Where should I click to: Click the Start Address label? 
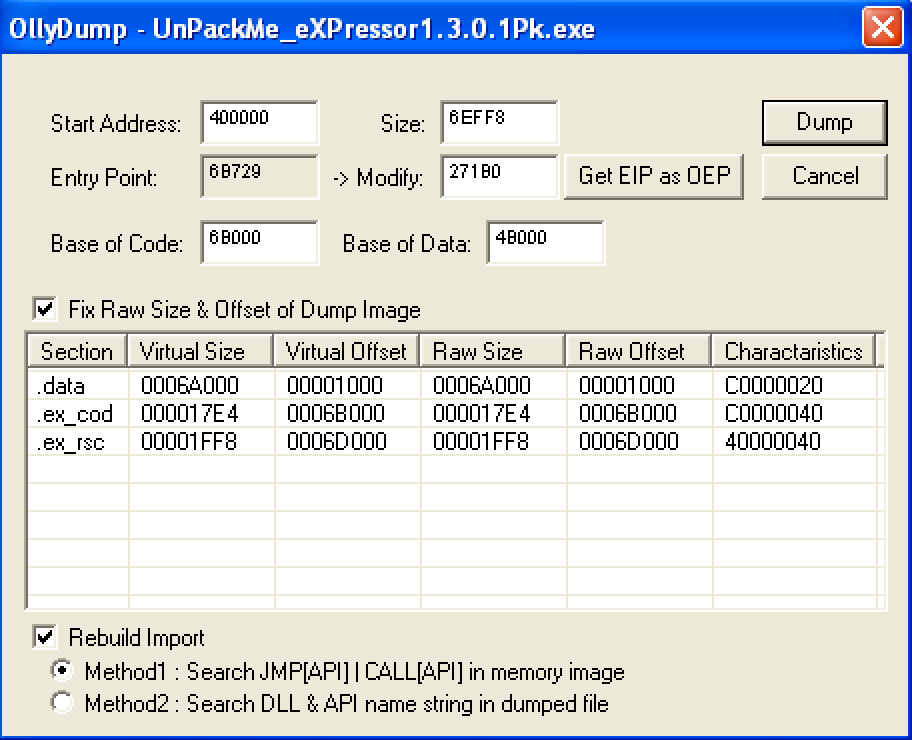(x=116, y=123)
